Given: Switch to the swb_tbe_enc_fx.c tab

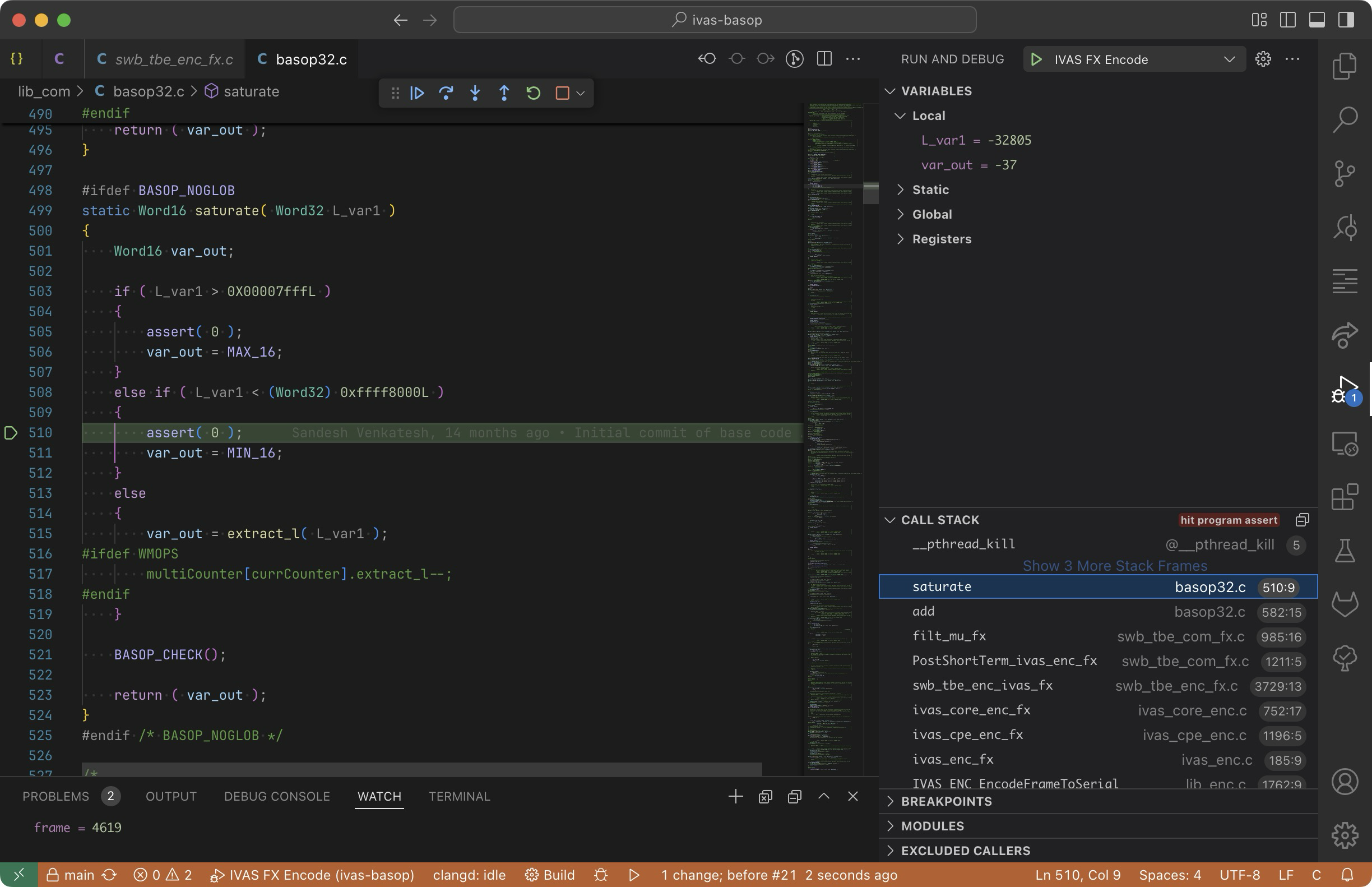Looking at the screenshot, I should pos(173,59).
